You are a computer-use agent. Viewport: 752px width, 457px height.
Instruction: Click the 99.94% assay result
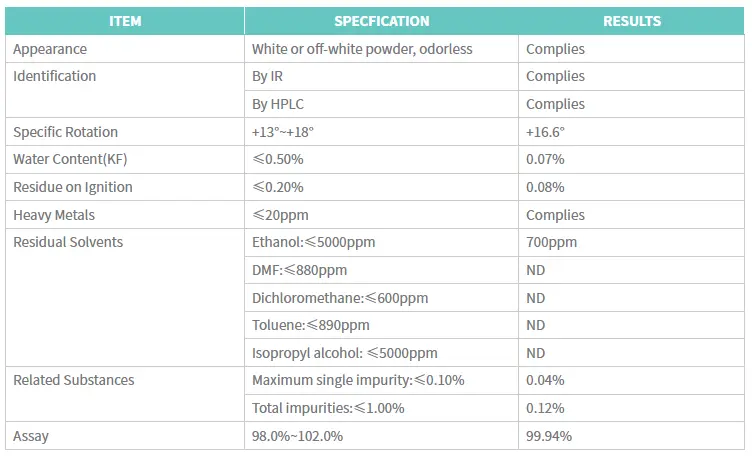[x=549, y=436]
